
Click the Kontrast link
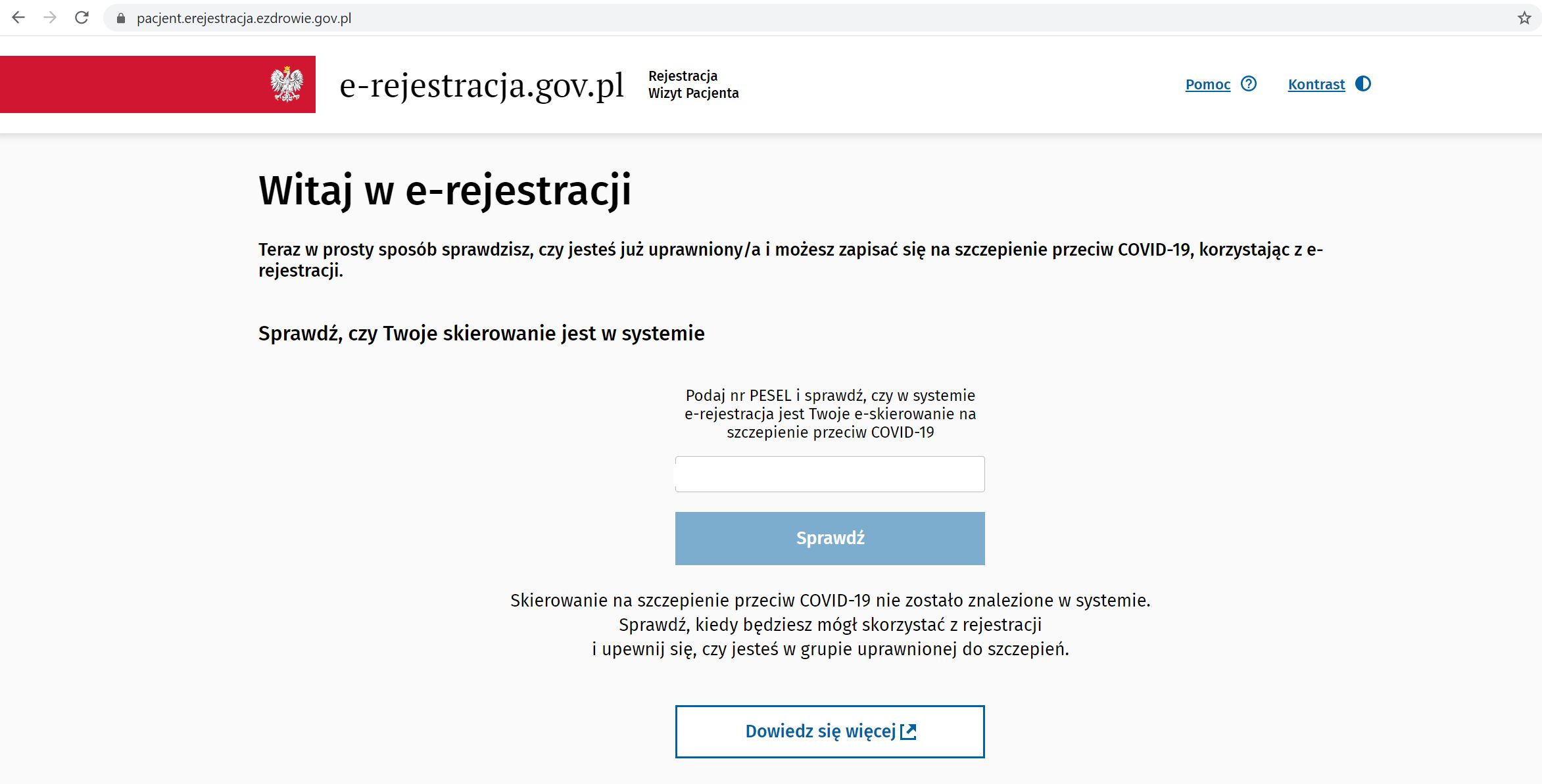(x=1316, y=84)
